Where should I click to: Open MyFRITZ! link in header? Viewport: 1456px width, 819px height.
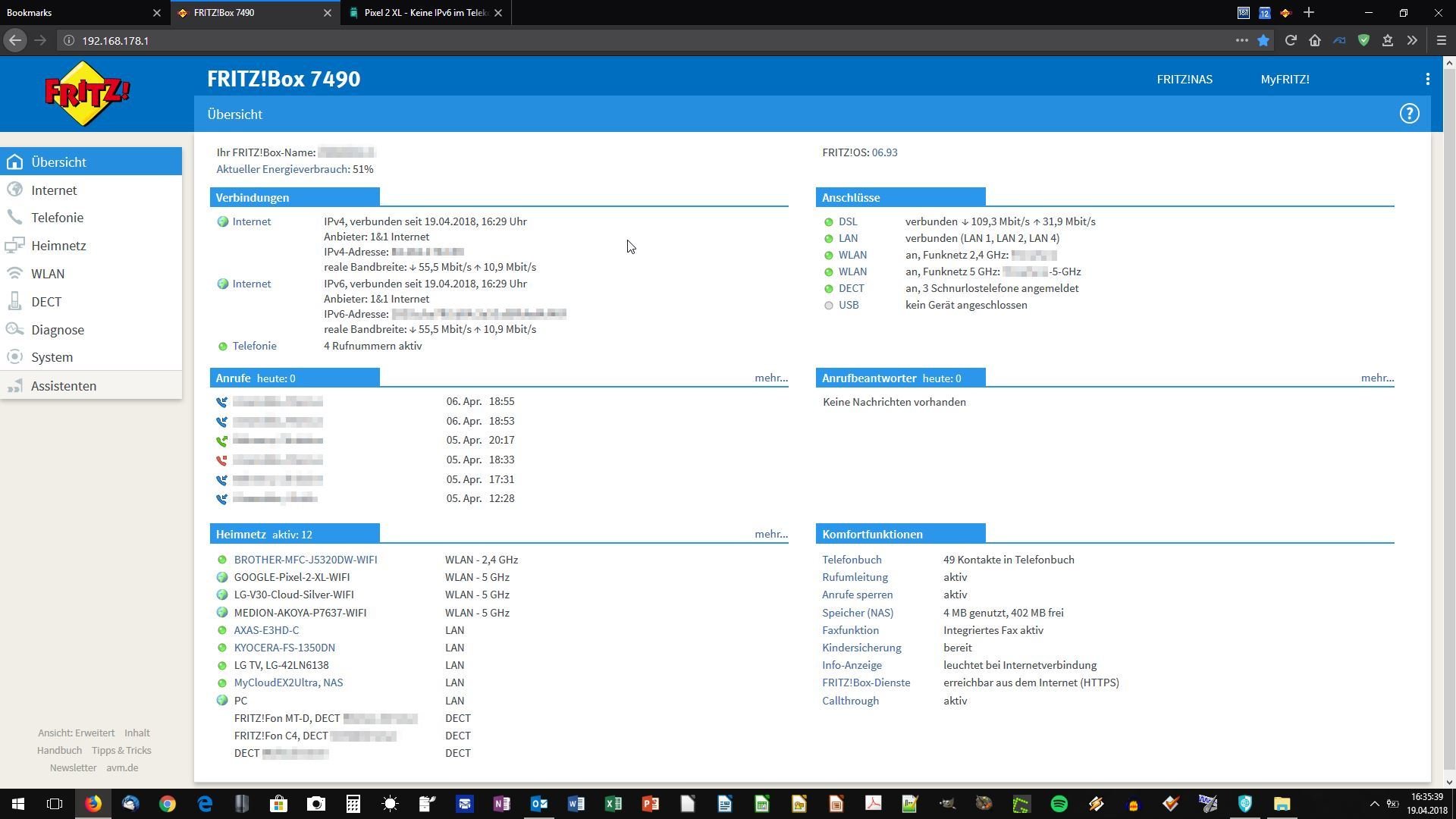tap(1285, 79)
